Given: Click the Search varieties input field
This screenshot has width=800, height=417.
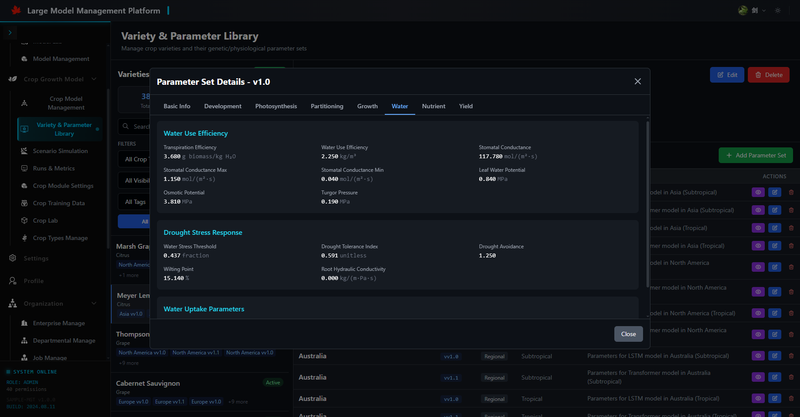Looking at the screenshot, I should click(x=134, y=126).
